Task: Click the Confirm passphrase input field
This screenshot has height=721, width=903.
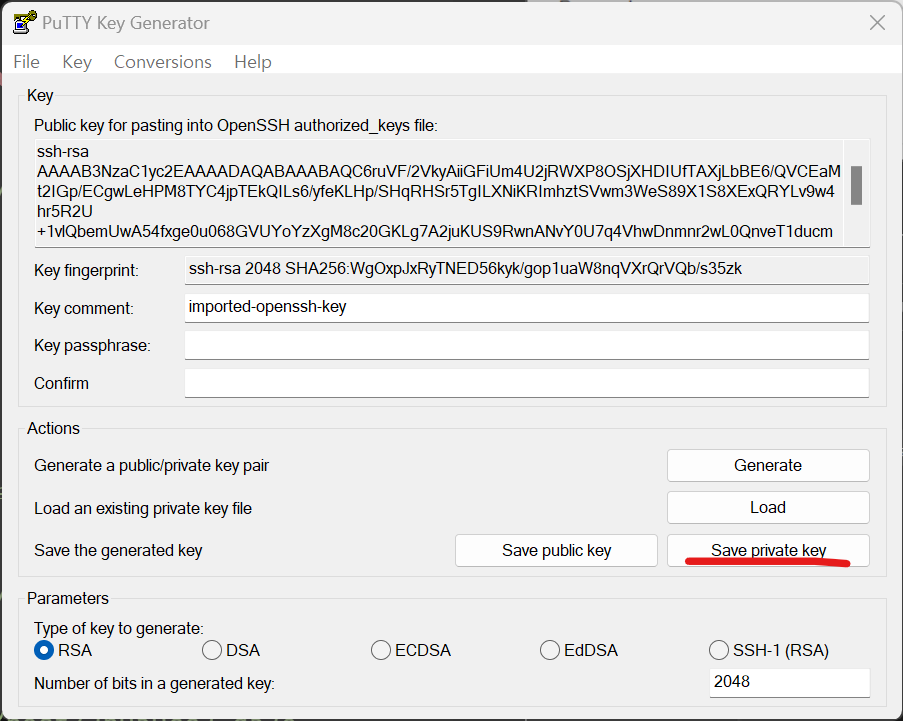Action: click(526, 383)
